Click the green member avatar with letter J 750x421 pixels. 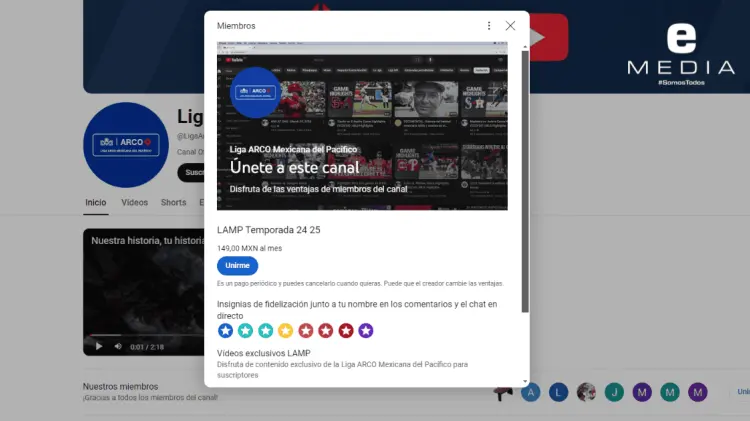(x=614, y=392)
